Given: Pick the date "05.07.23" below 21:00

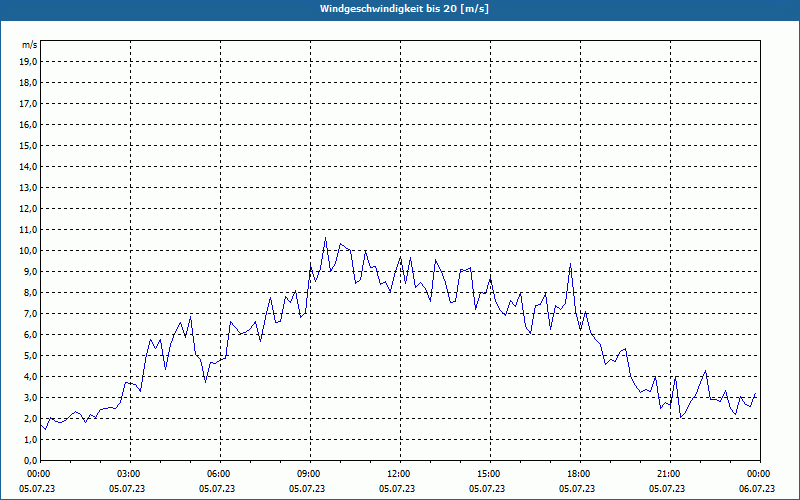Looking at the screenshot, I should pos(667,489).
